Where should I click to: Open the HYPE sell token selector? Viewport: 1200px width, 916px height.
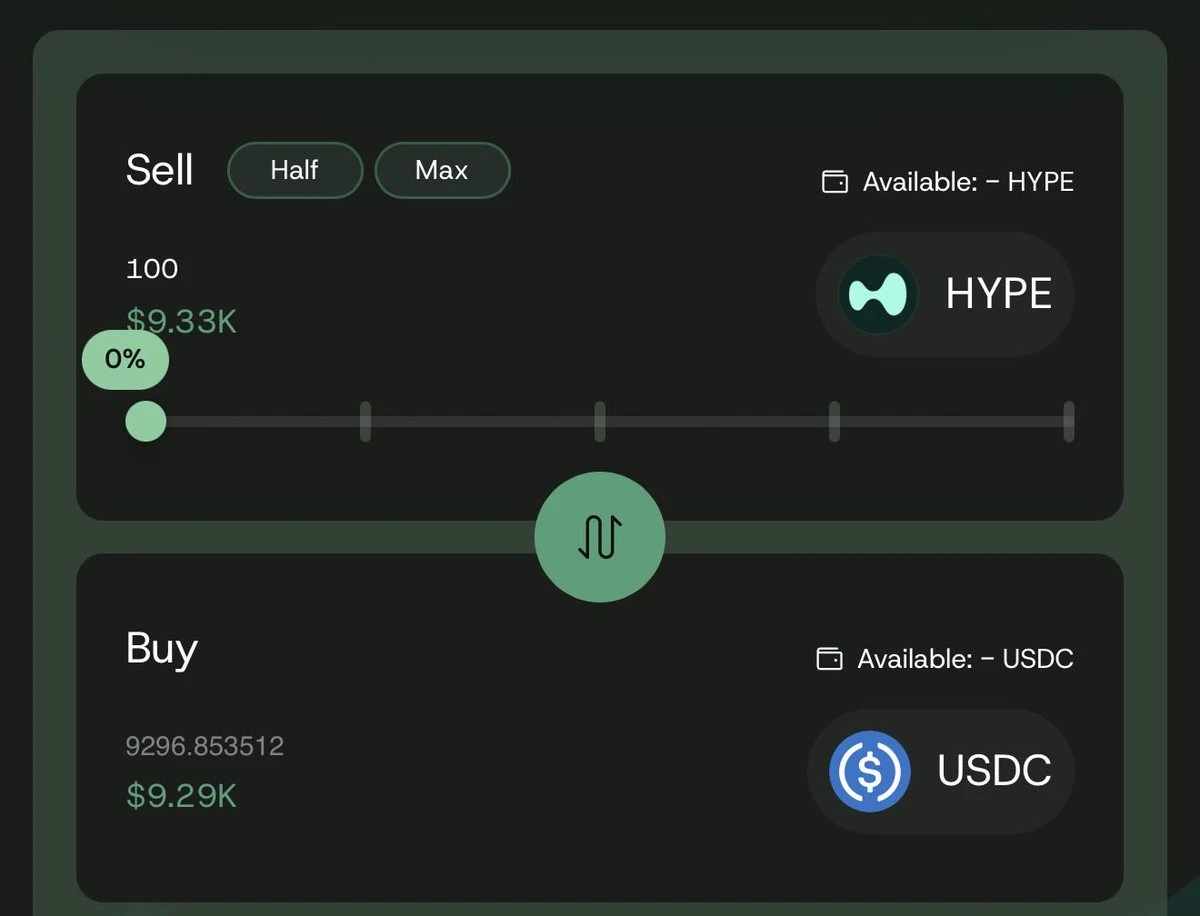tap(945, 294)
